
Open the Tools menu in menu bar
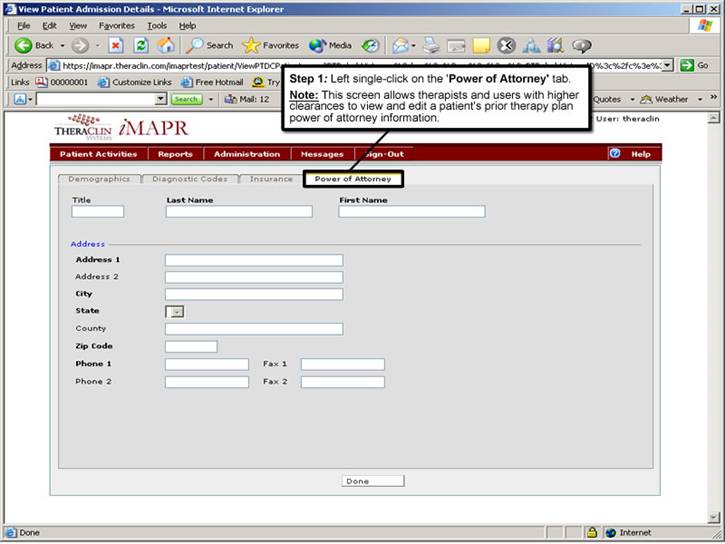click(x=157, y=25)
